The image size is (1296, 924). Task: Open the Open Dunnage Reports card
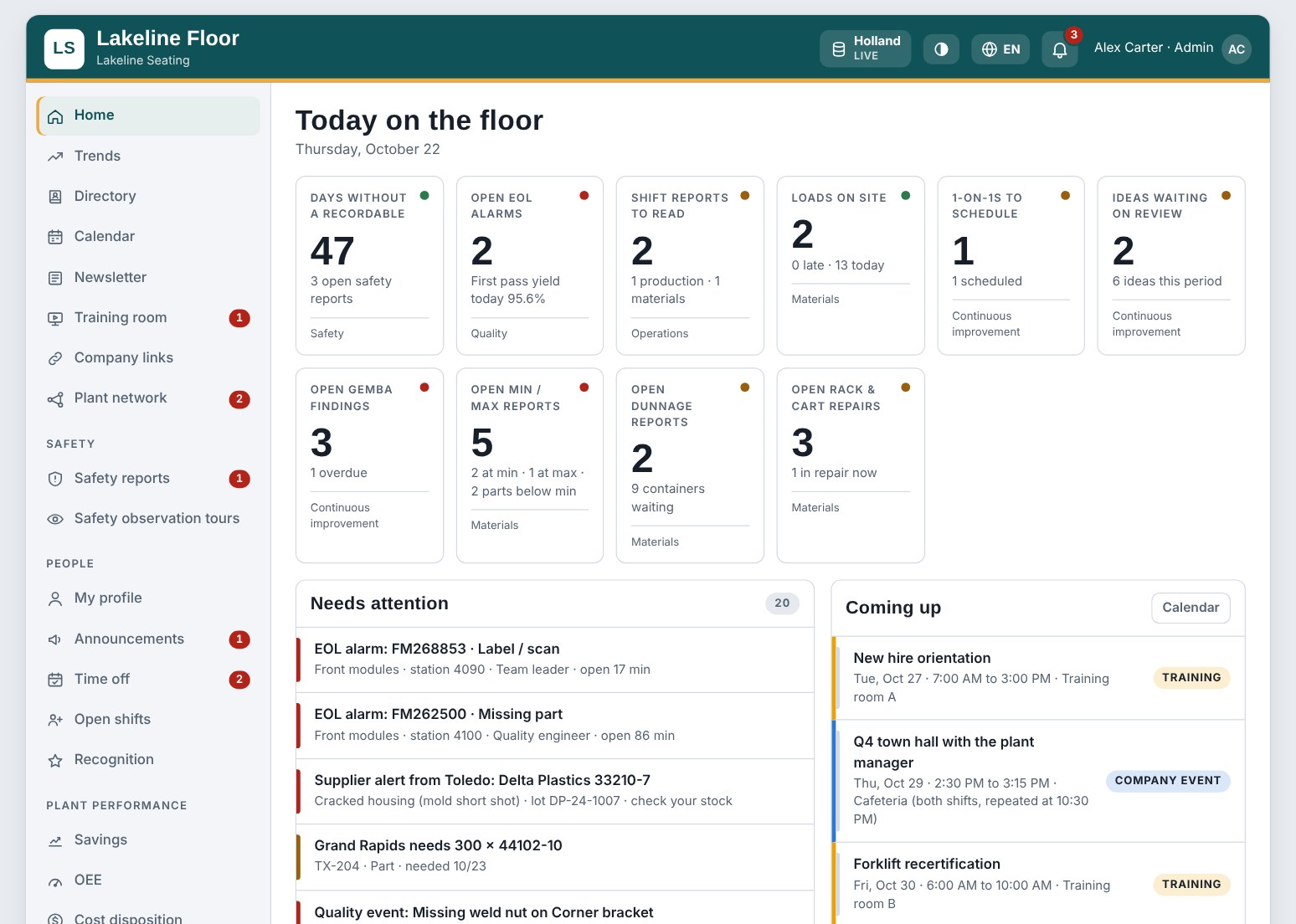click(x=690, y=465)
